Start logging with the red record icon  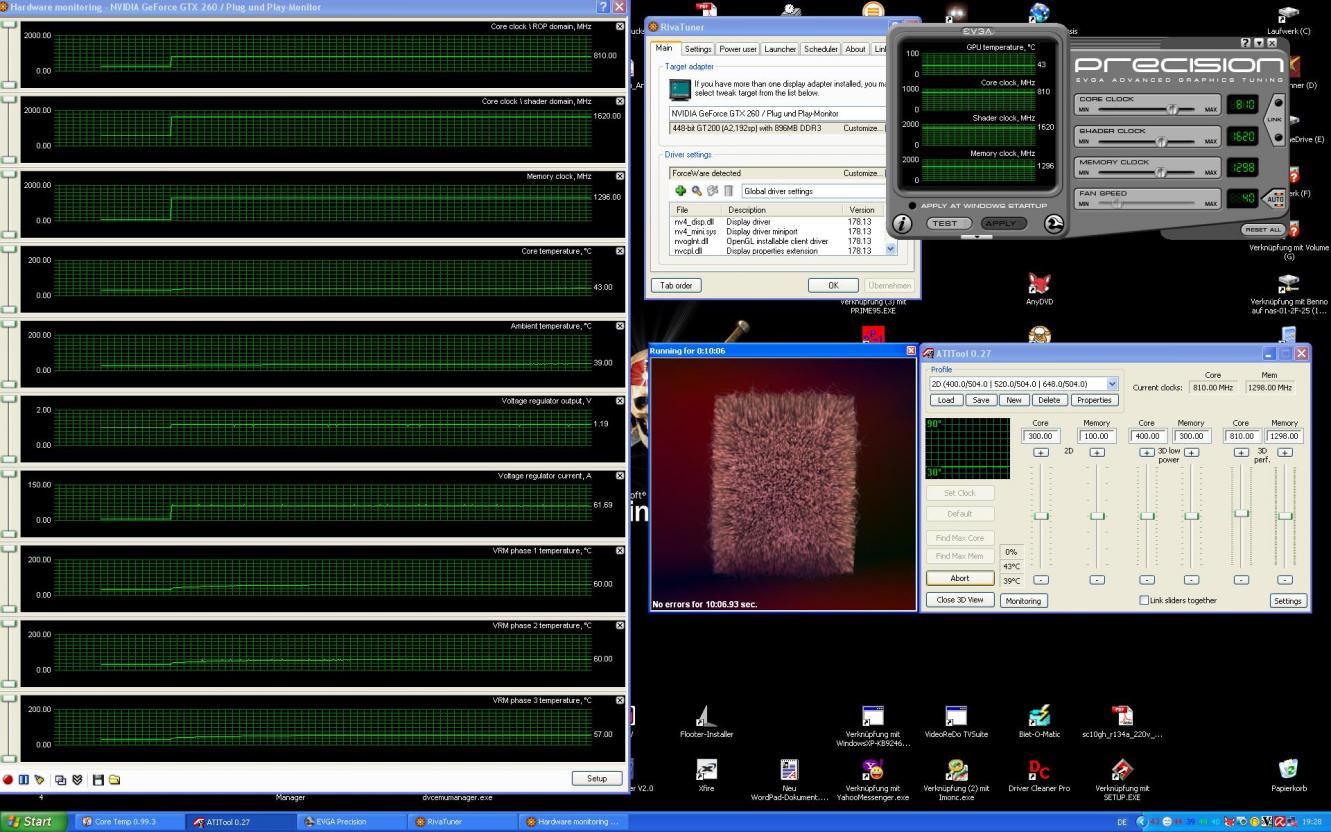[x=8, y=779]
